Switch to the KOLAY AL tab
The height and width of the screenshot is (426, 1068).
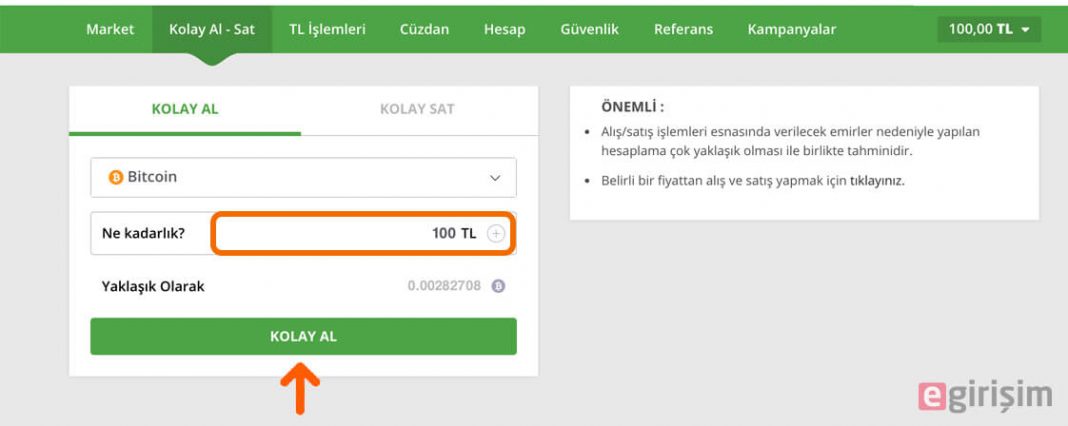click(185, 109)
